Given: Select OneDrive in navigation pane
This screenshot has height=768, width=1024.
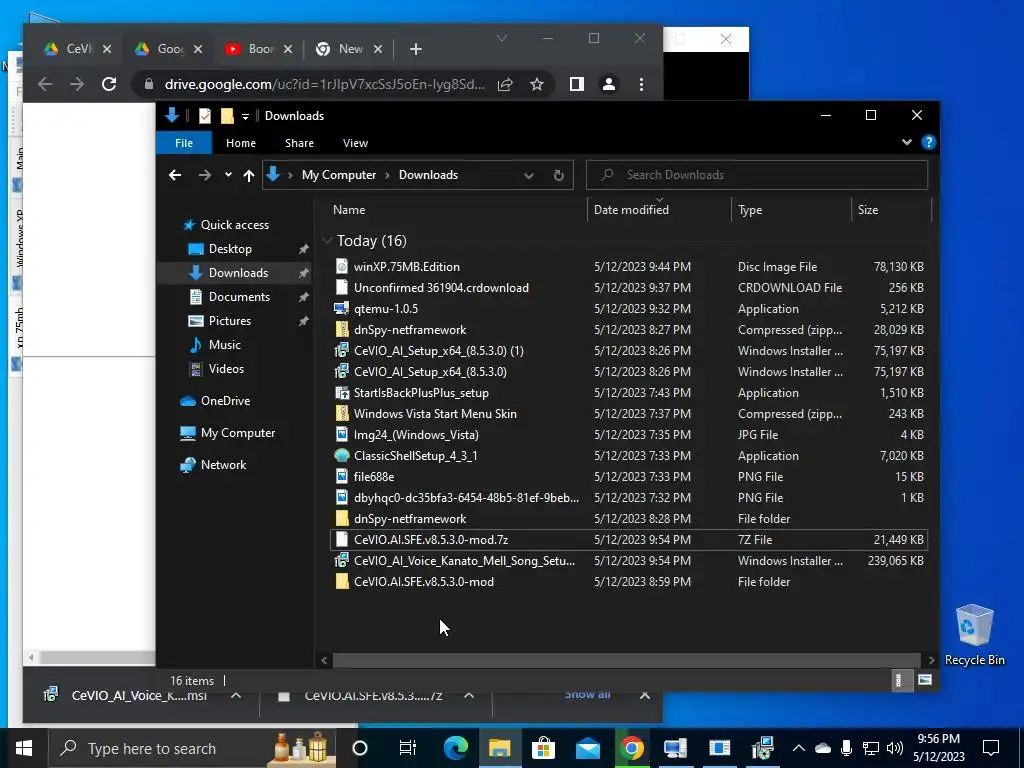Looking at the screenshot, I should tap(225, 401).
